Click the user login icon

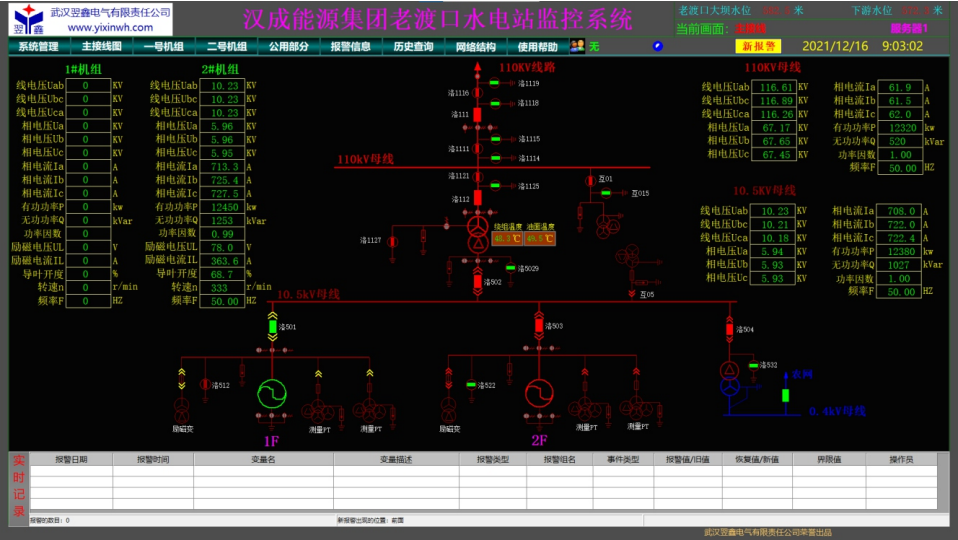(x=577, y=46)
